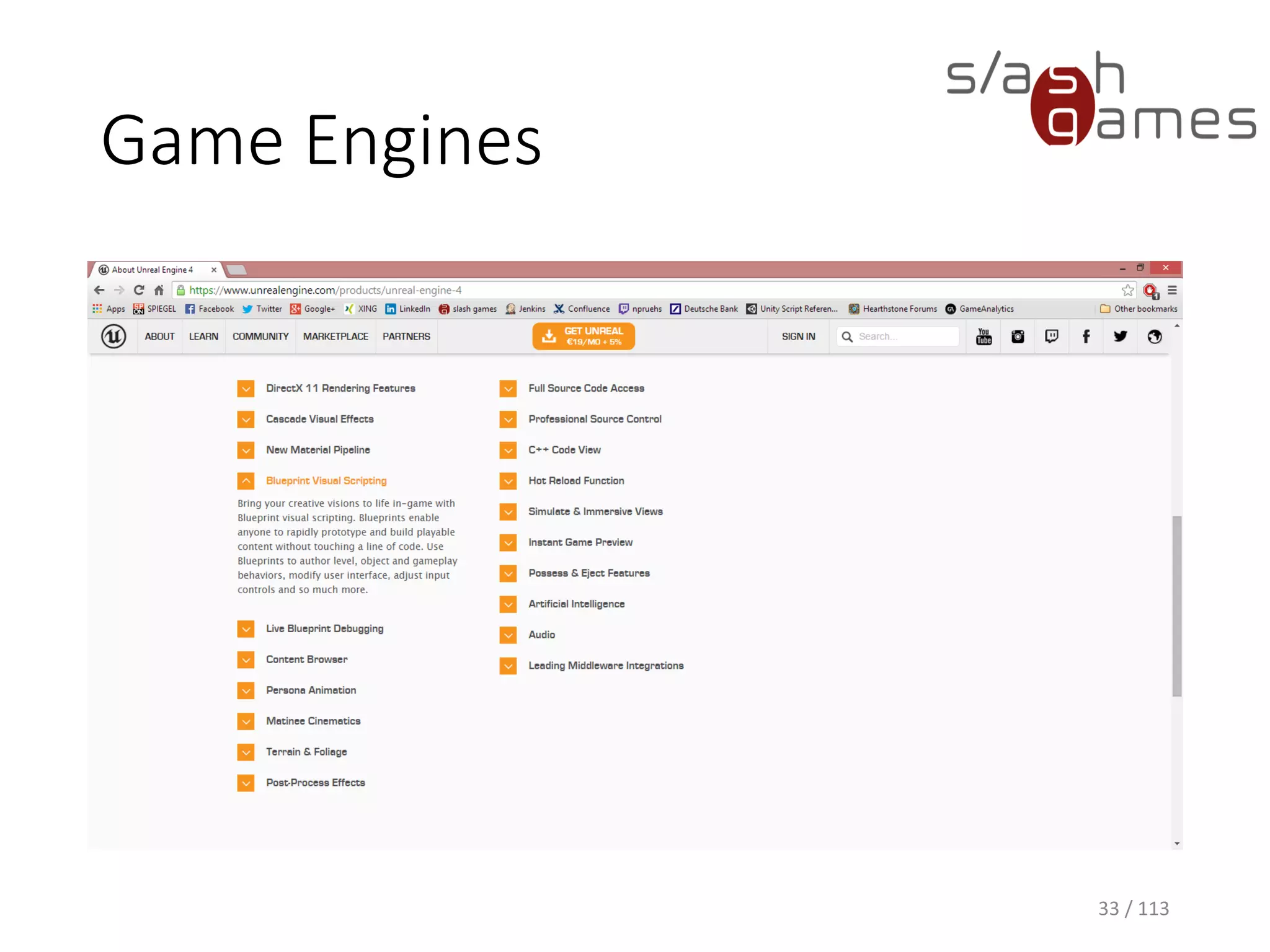Open the Instagram social icon
The width and height of the screenshot is (1270, 952).
click(1018, 337)
